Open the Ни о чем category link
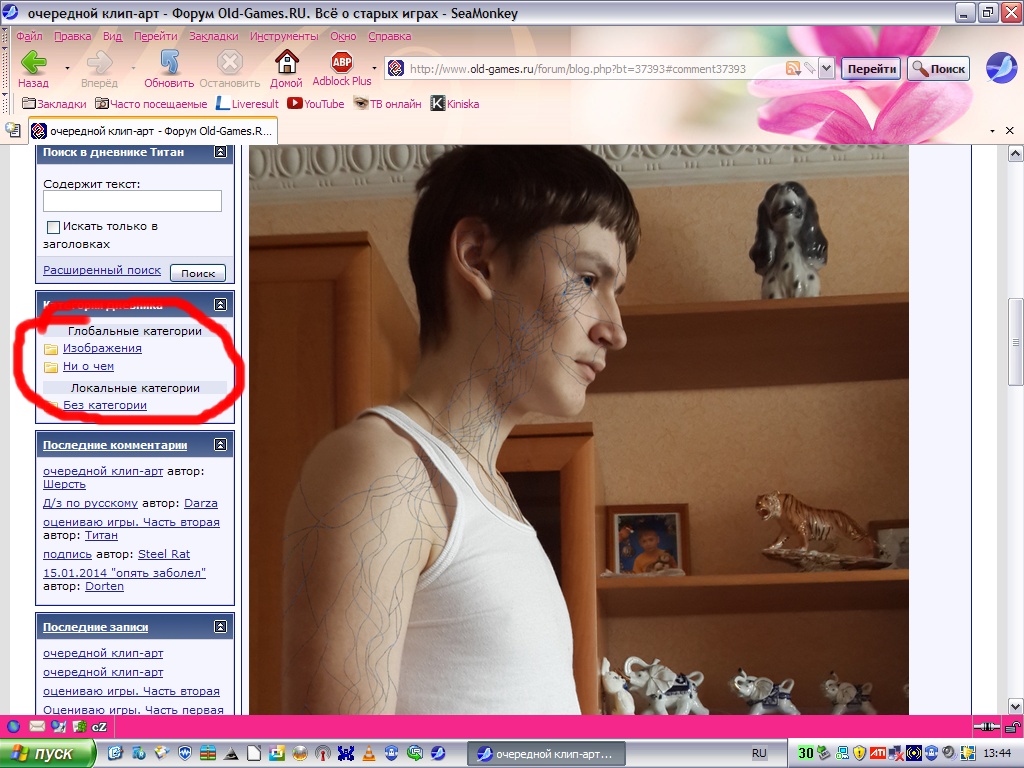1024x768 pixels. point(88,366)
